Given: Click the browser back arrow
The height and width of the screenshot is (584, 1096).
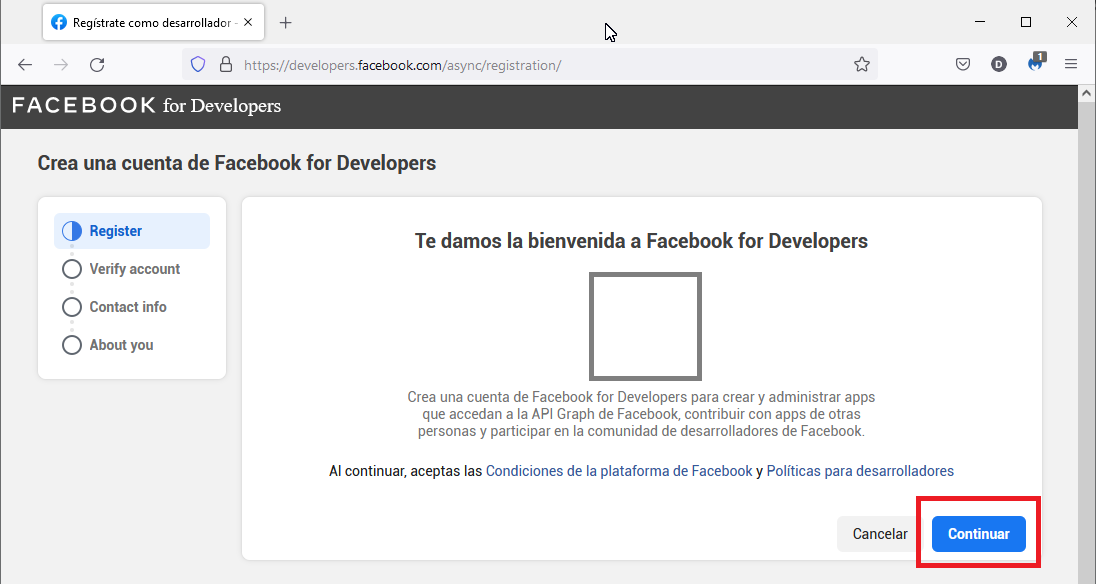Looking at the screenshot, I should pos(25,65).
